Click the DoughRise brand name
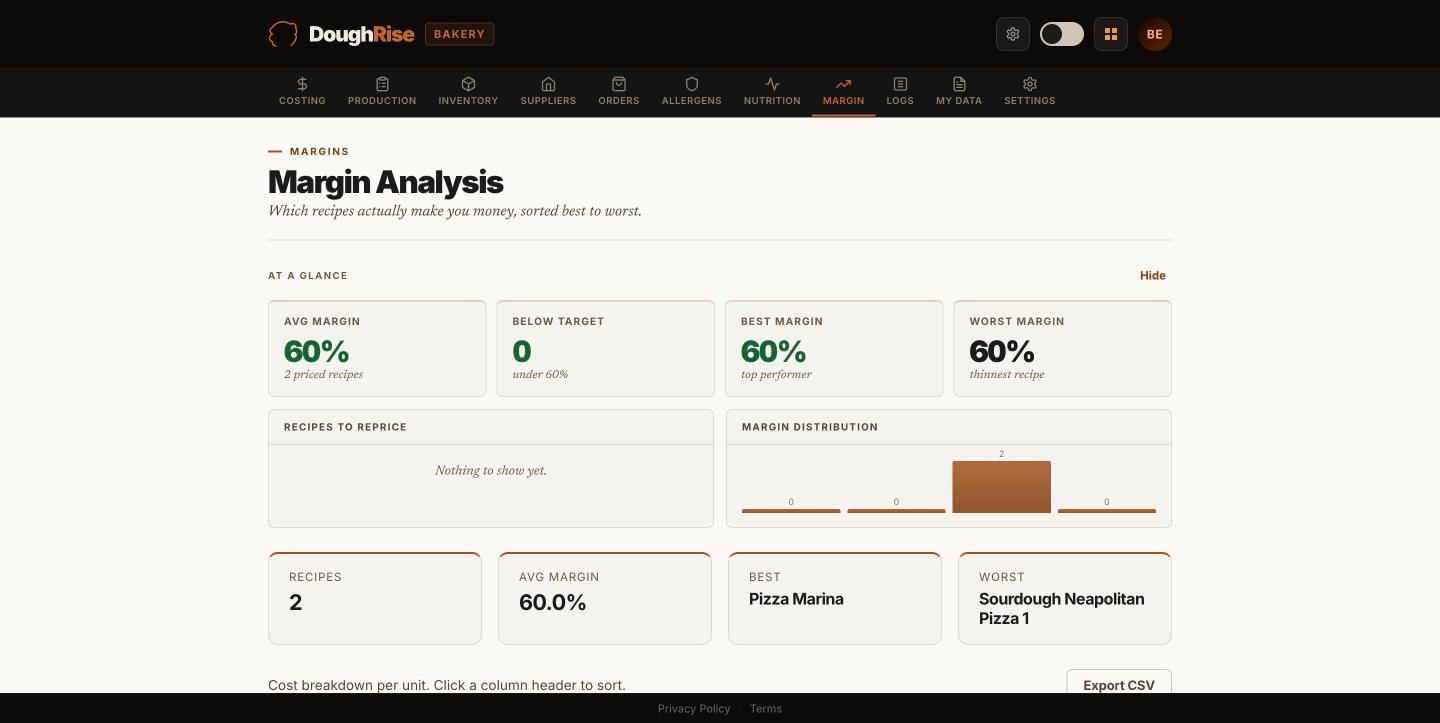The image size is (1440, 723). point(361,34)
